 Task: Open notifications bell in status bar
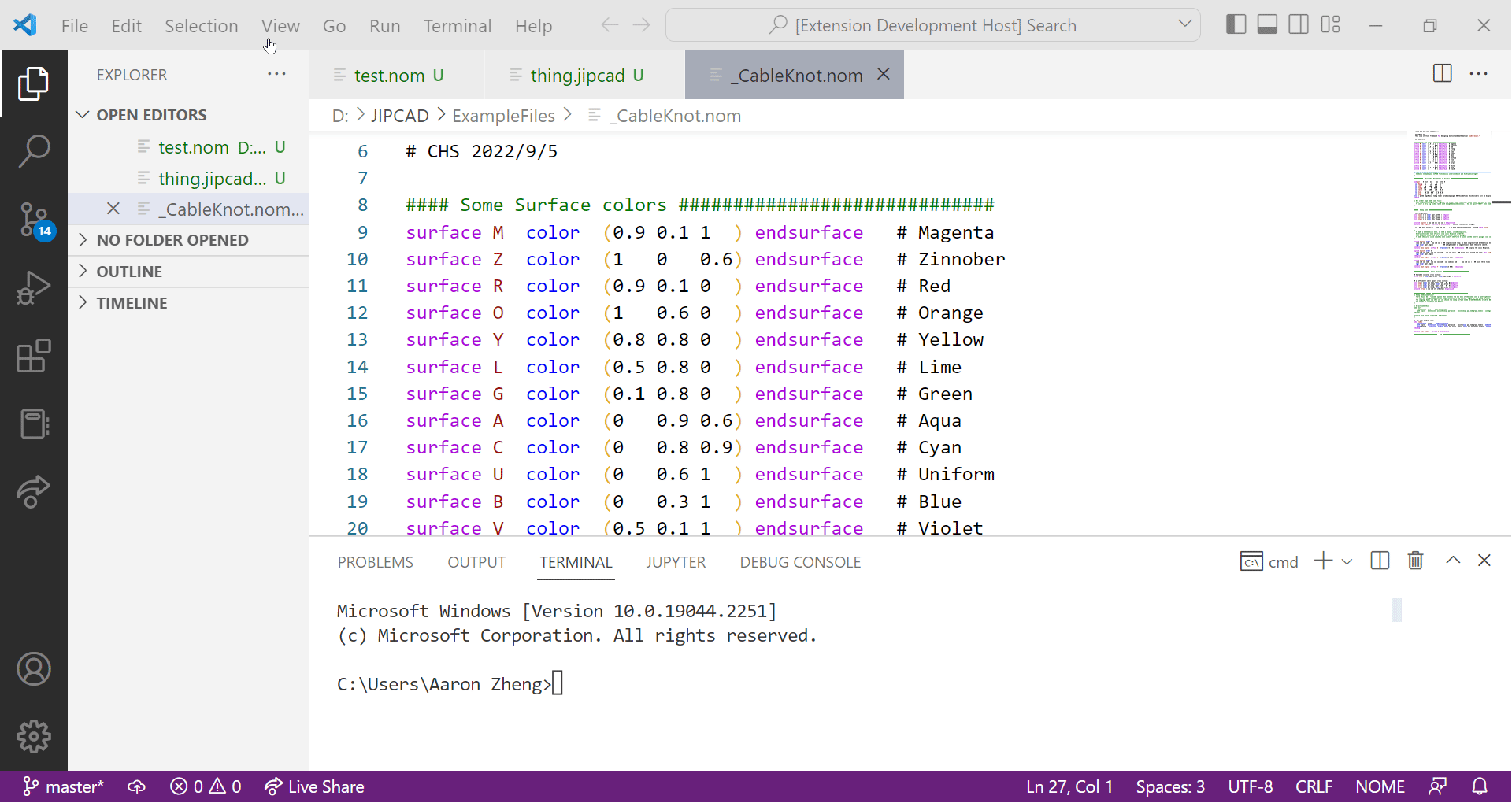[1480, 786]
